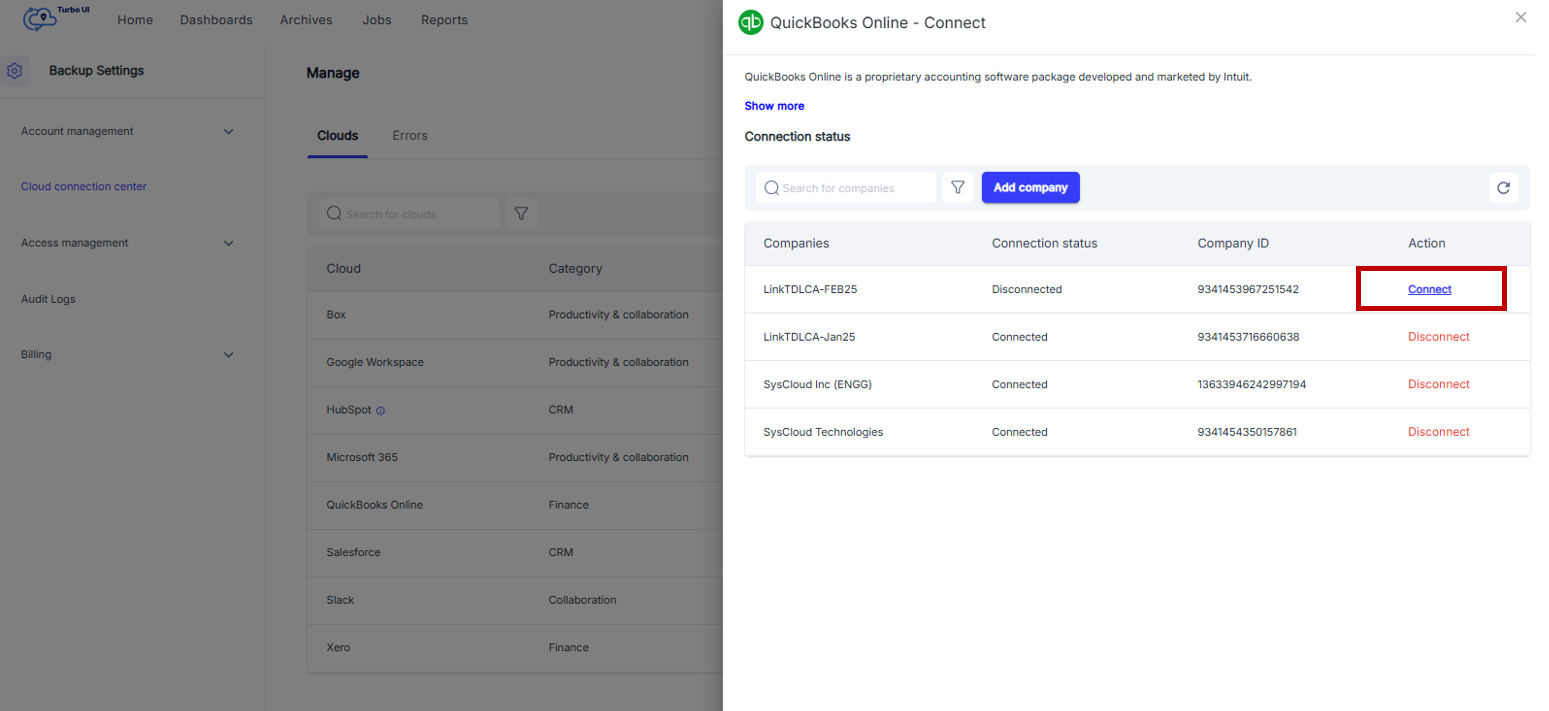Click the magnifier in clouds search

click(x=334, y=214)
